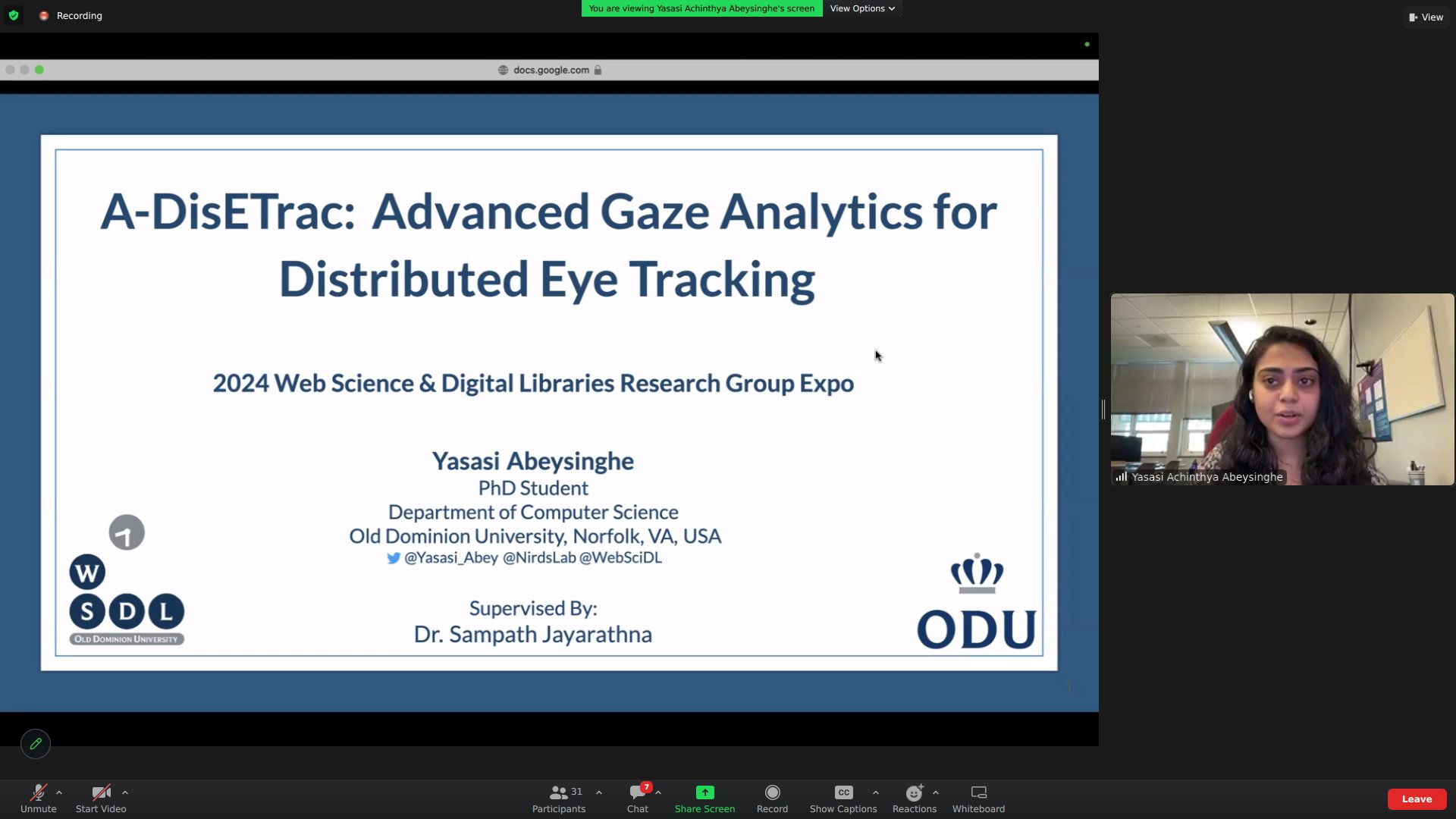Viewport: 1456px width, 819px height.
Task: Expand the captions options caret
Action: click(876, 792)
